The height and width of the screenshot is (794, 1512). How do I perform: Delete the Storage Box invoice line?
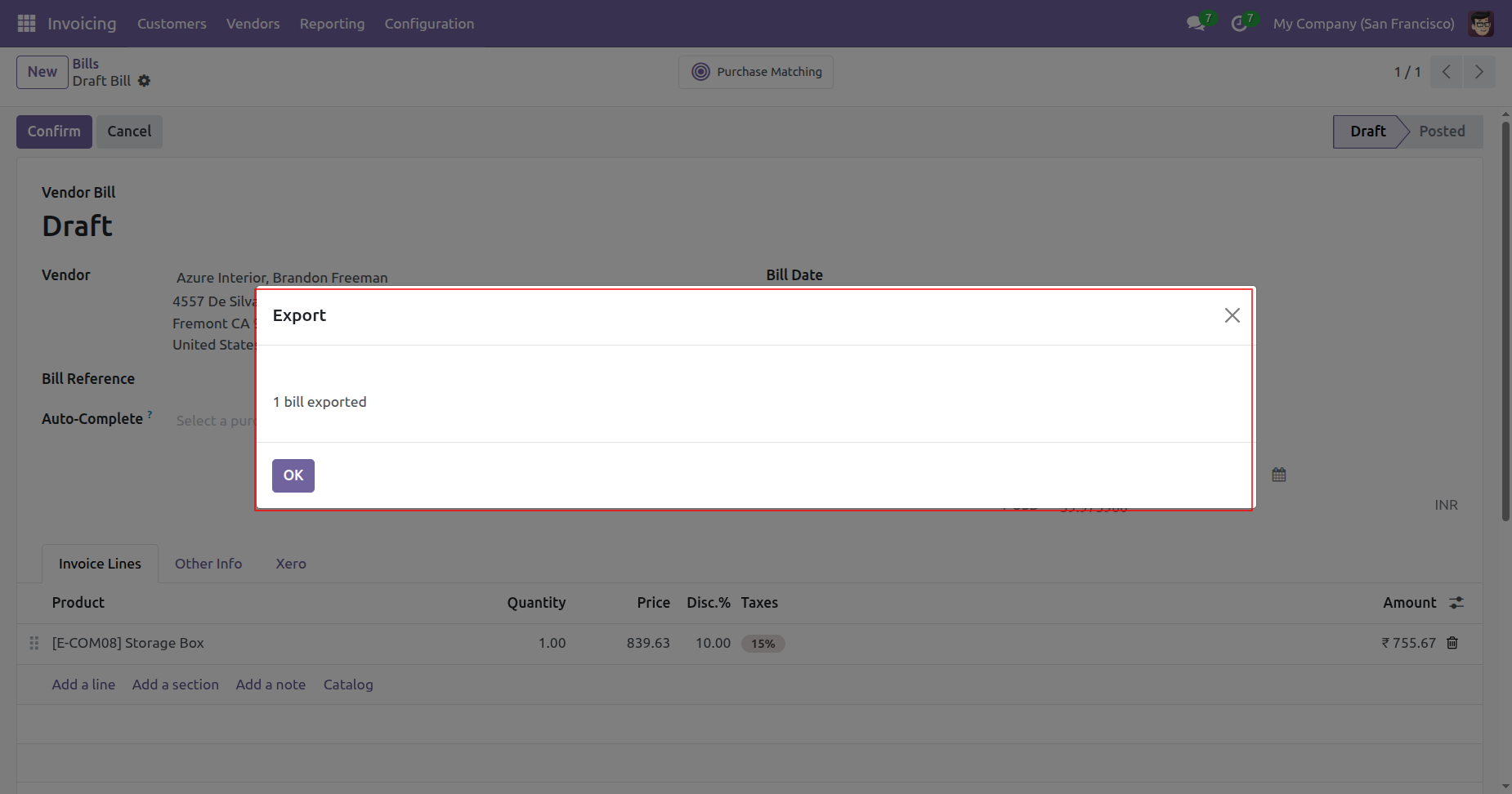coord(1452,643)
